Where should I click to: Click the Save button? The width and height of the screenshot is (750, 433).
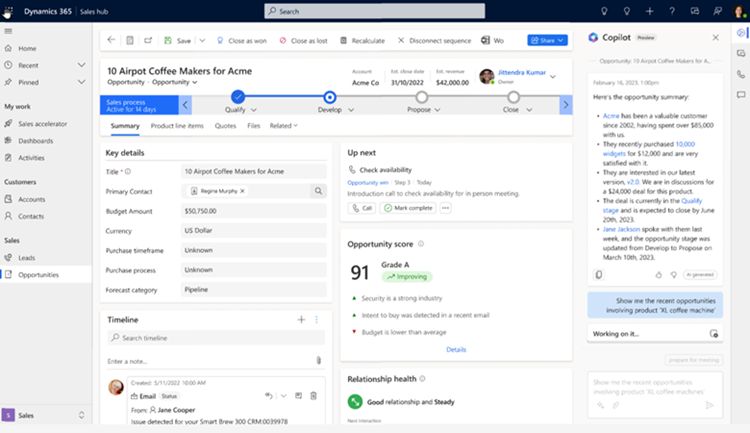pos(177,41)
